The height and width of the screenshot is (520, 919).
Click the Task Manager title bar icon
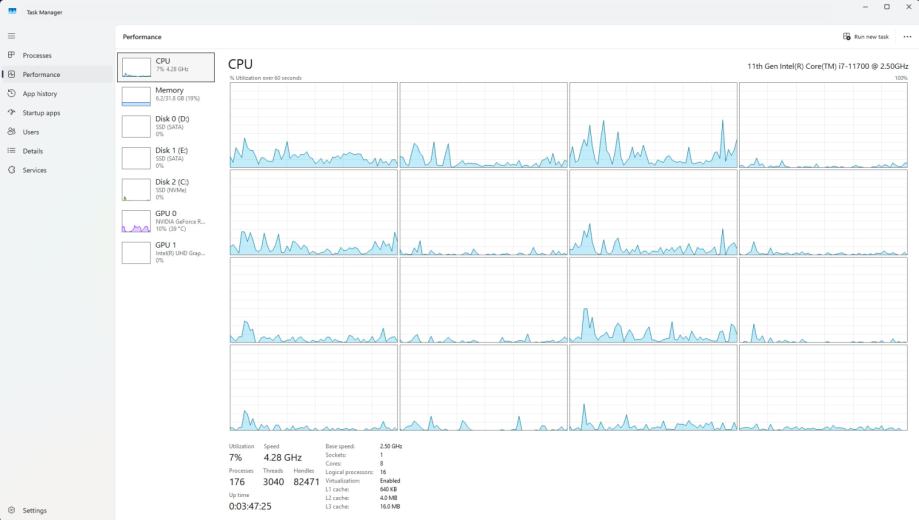(12, 12)
